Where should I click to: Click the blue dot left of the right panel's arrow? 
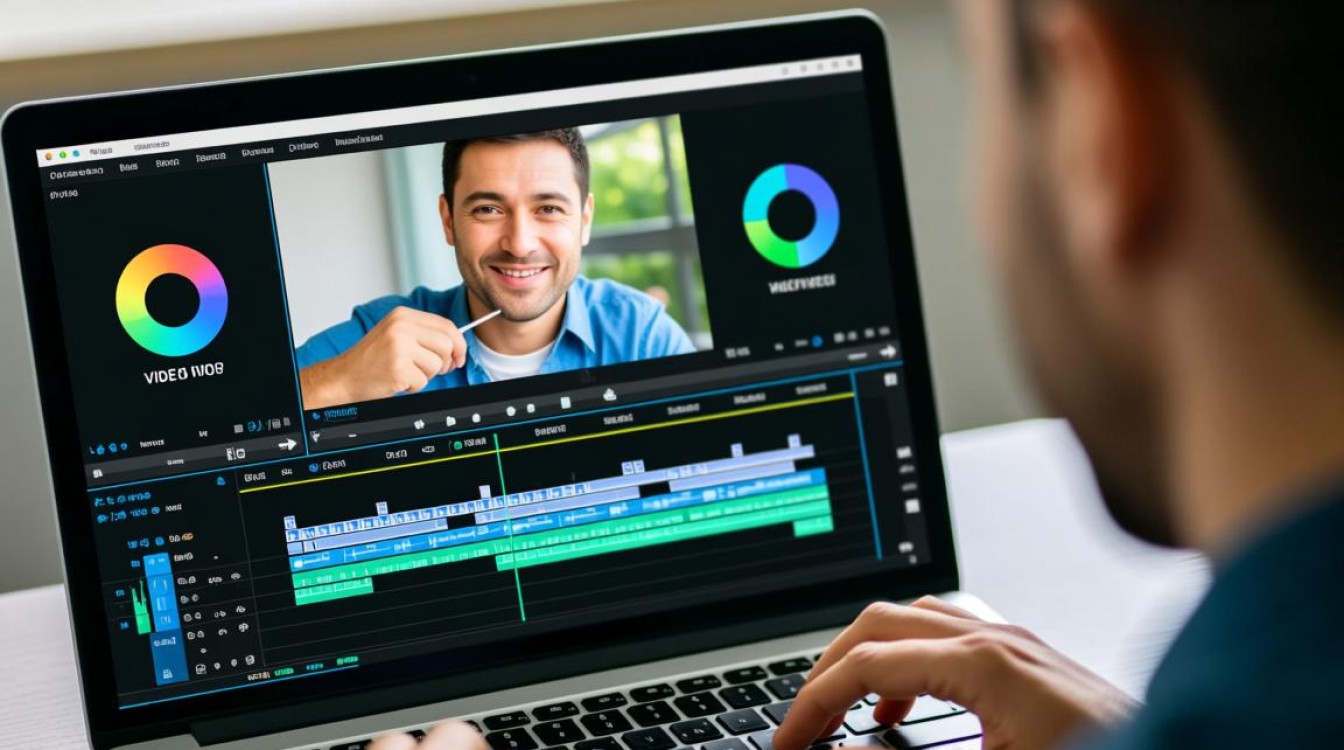tap(816, 342)
